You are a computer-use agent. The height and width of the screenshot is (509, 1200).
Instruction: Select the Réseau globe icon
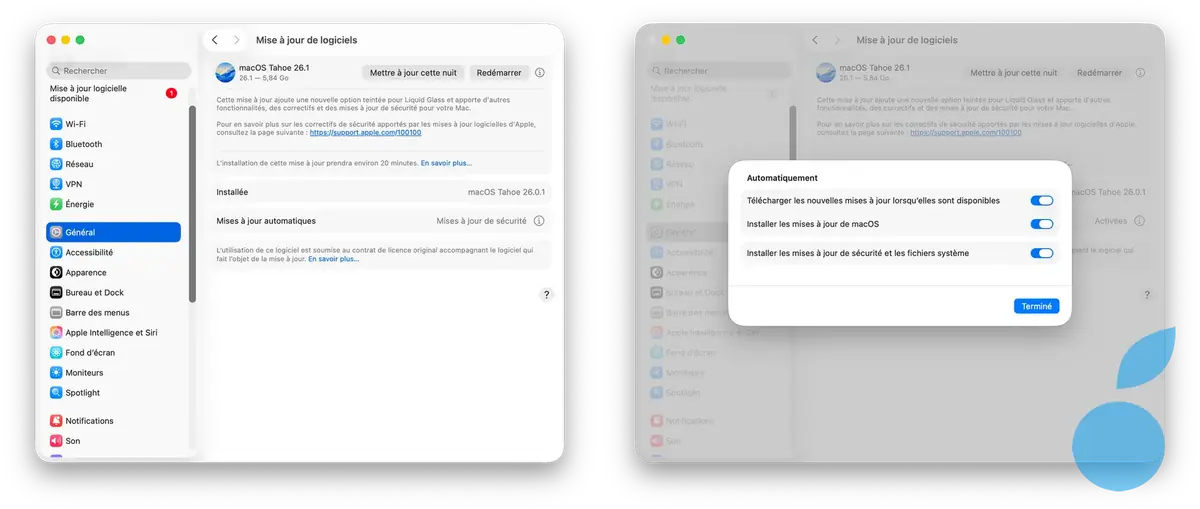point(56,164)
